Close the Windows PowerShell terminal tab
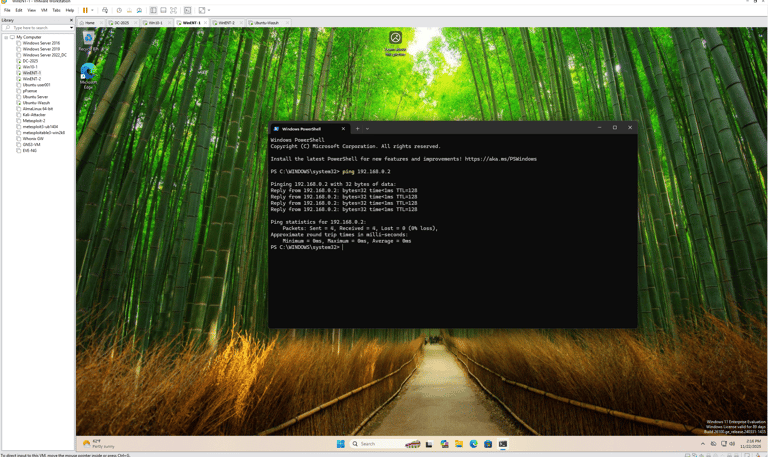768x457 pixels. pos(343,129)
